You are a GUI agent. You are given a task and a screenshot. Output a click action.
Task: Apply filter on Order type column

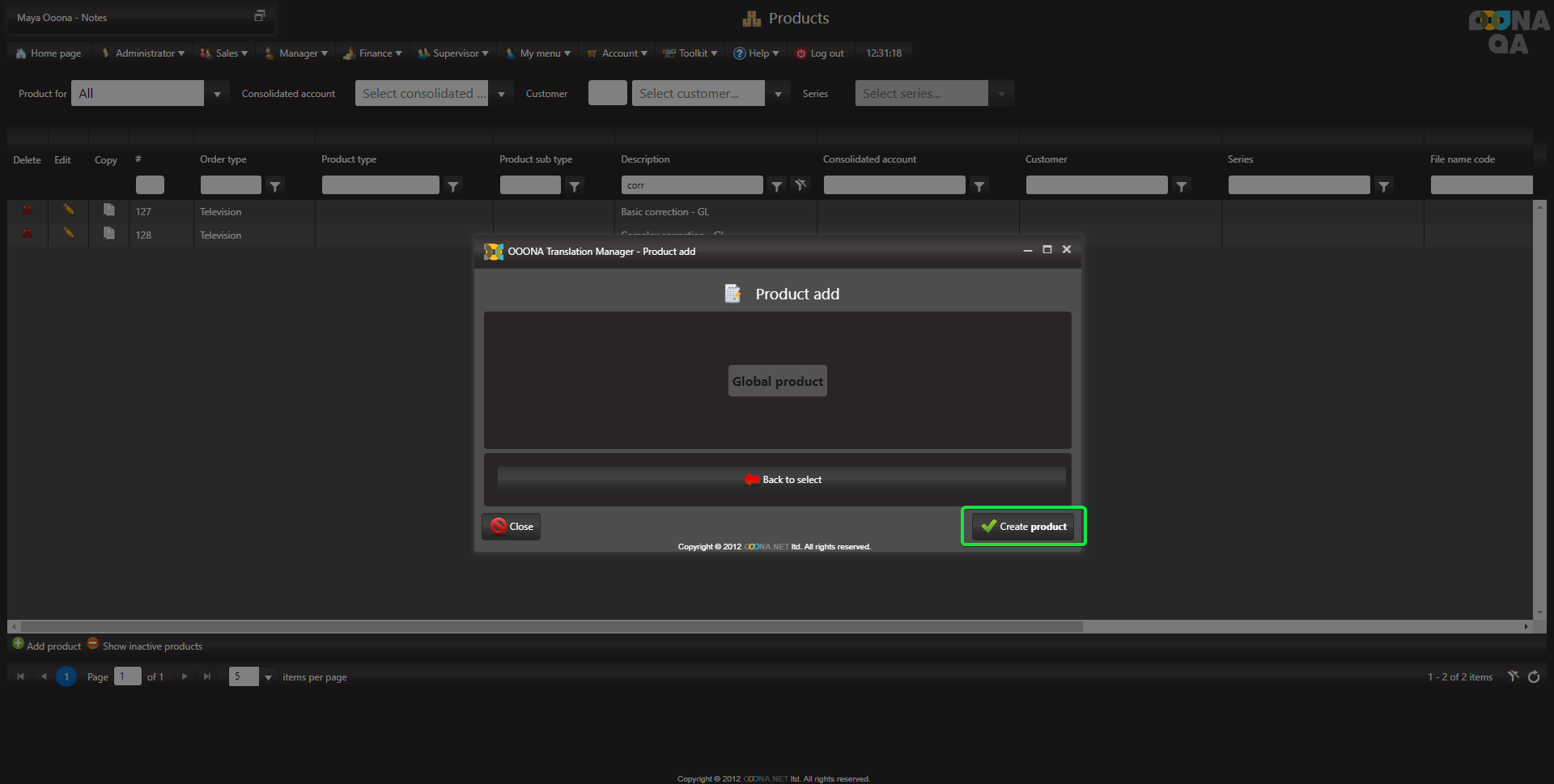click(275, 186)
